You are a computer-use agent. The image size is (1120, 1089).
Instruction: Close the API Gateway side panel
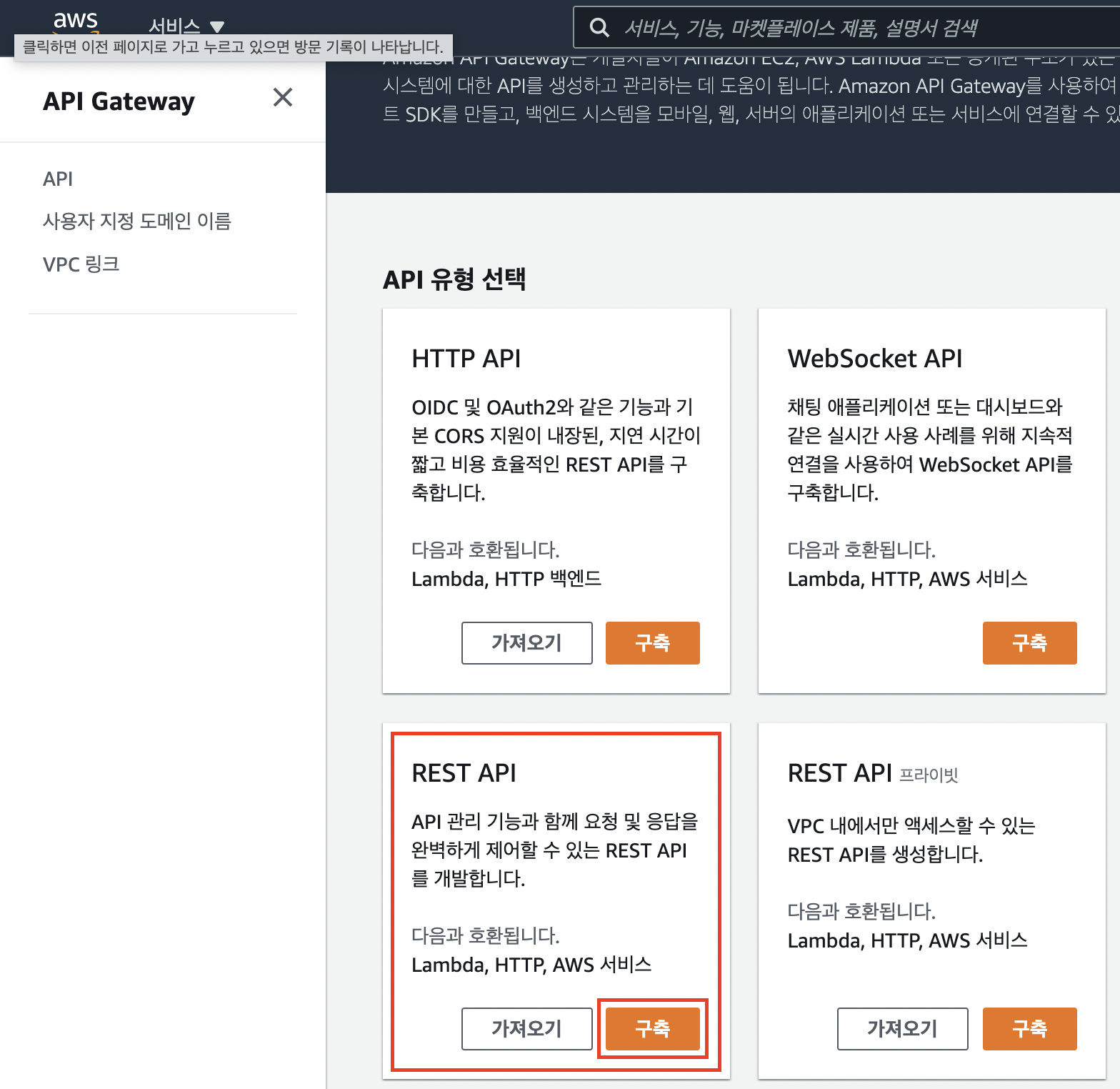click(283, 97)
